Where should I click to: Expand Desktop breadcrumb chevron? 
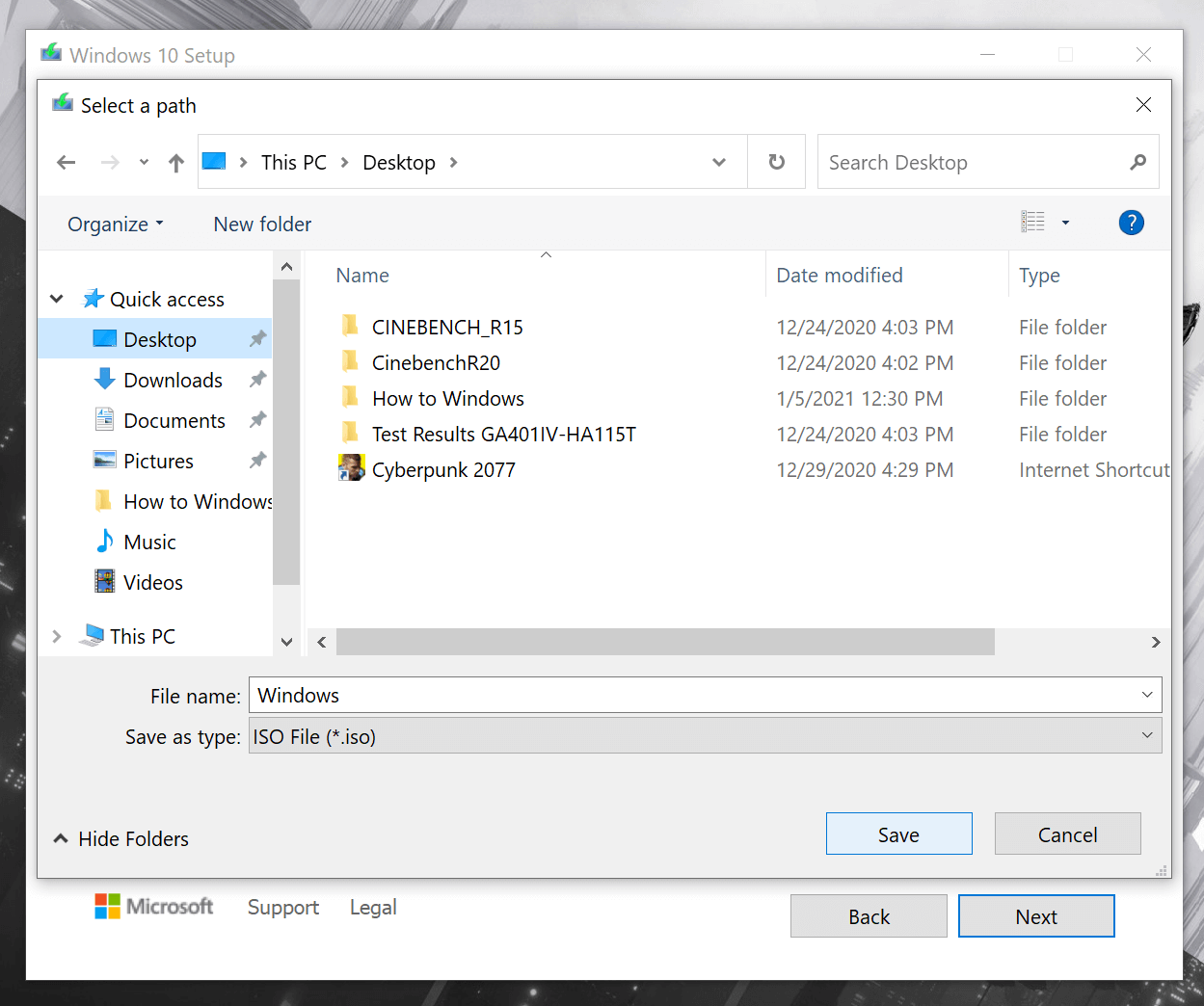[x=453, y=162]
